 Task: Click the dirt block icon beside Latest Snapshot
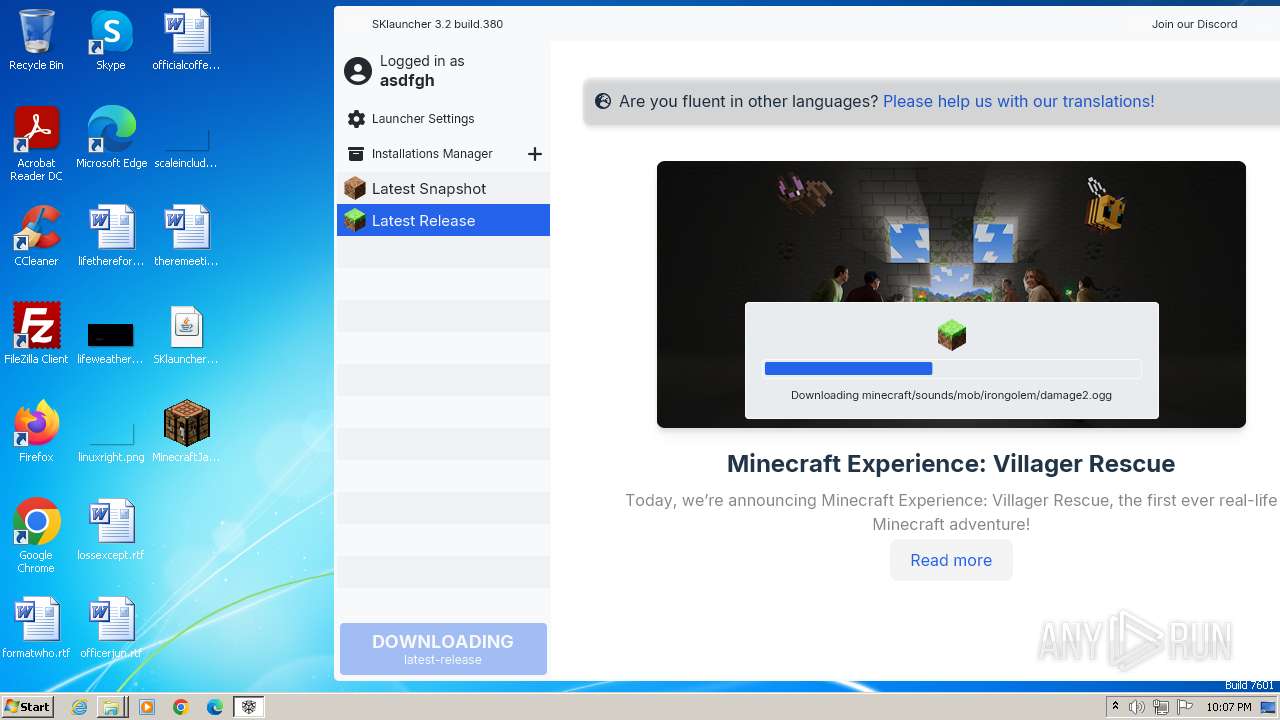(355, 188)
